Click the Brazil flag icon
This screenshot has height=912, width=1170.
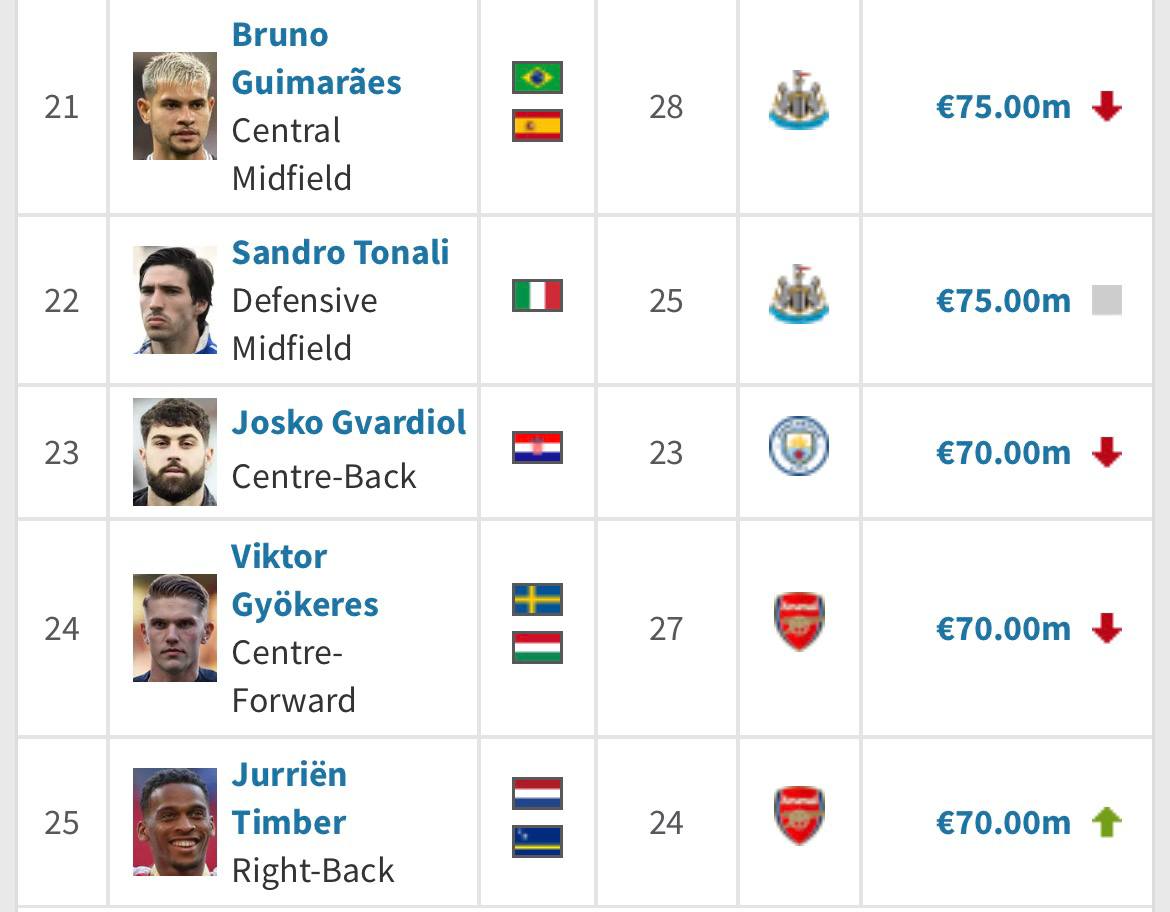click(x=537, y=78)
